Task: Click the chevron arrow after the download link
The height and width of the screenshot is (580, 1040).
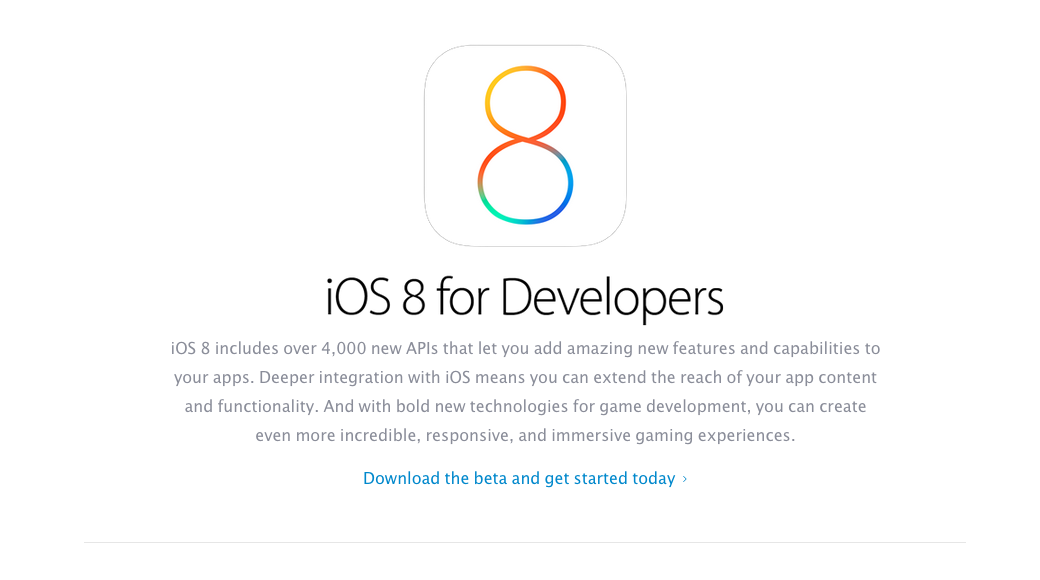Action: coord(684,479)
